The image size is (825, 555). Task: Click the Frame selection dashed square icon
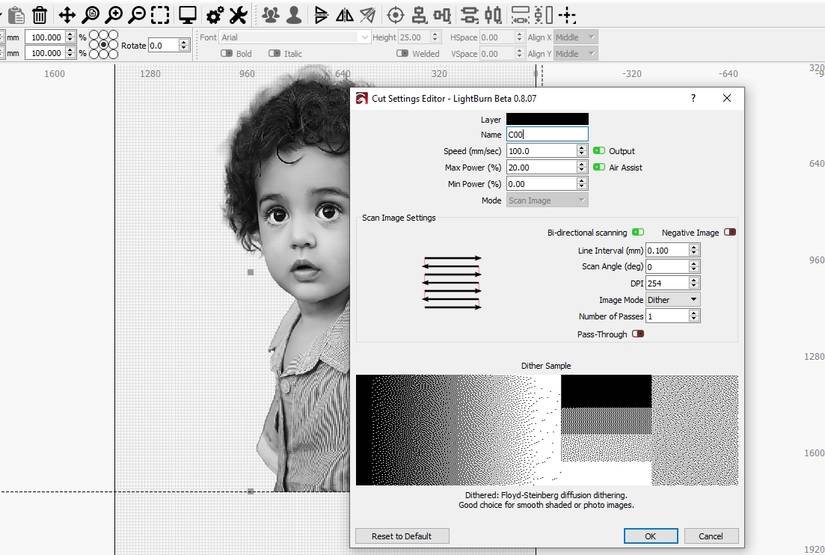pyautogui.click(x=160, y=15)
